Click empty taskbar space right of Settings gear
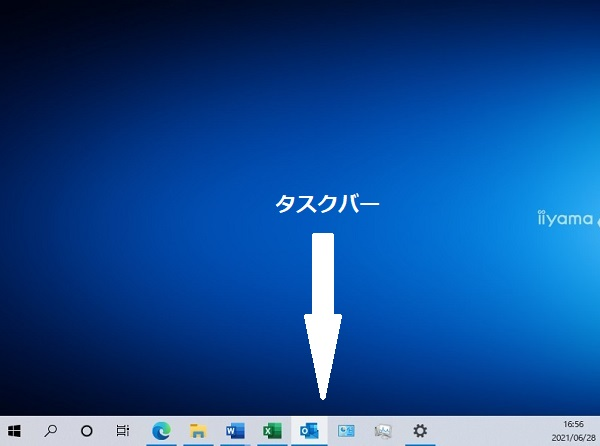This screenshot has width=600, height=446. 490,431
